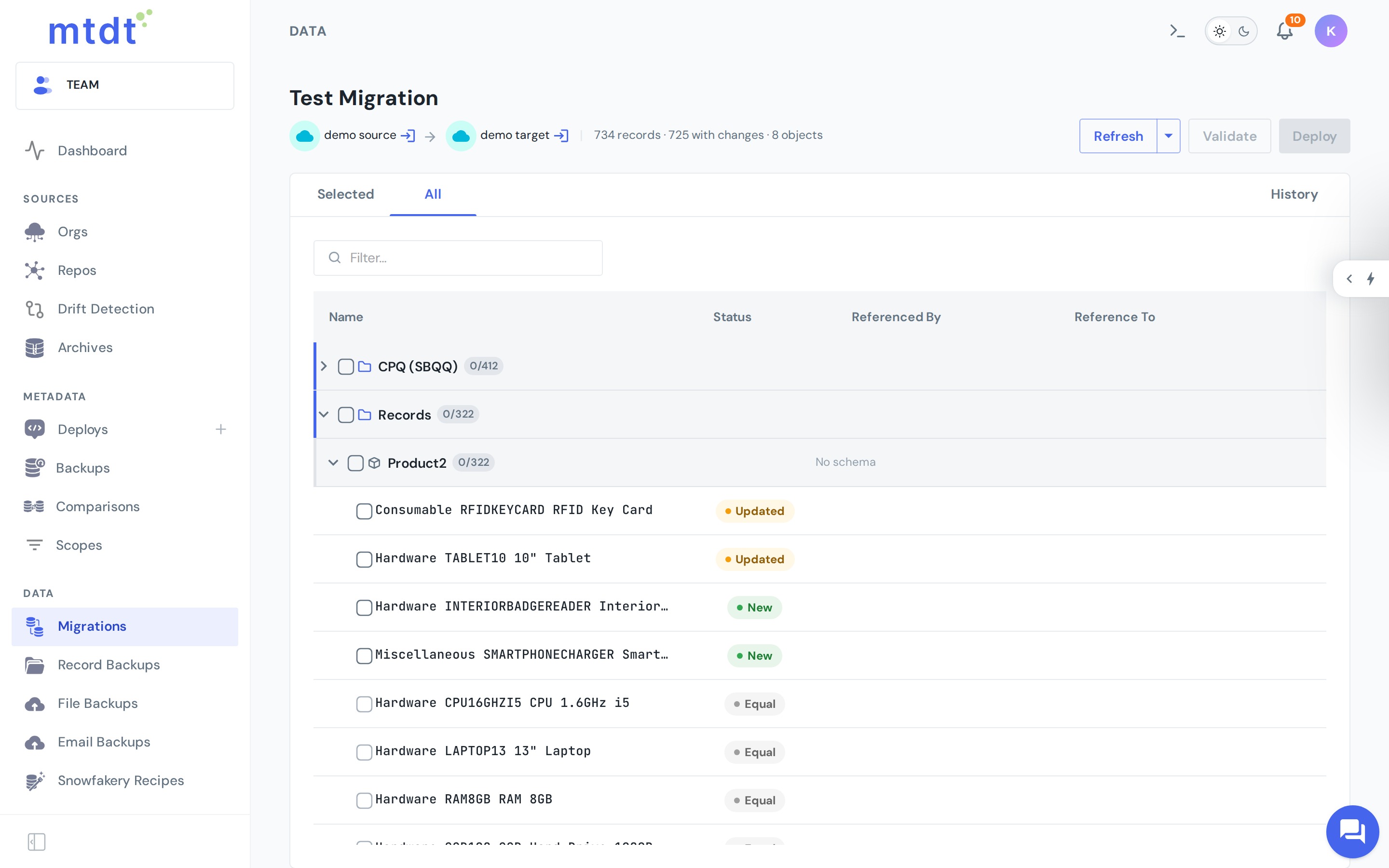Click New status of SMARTPHONECHARGER row

(x=755, y=656)
